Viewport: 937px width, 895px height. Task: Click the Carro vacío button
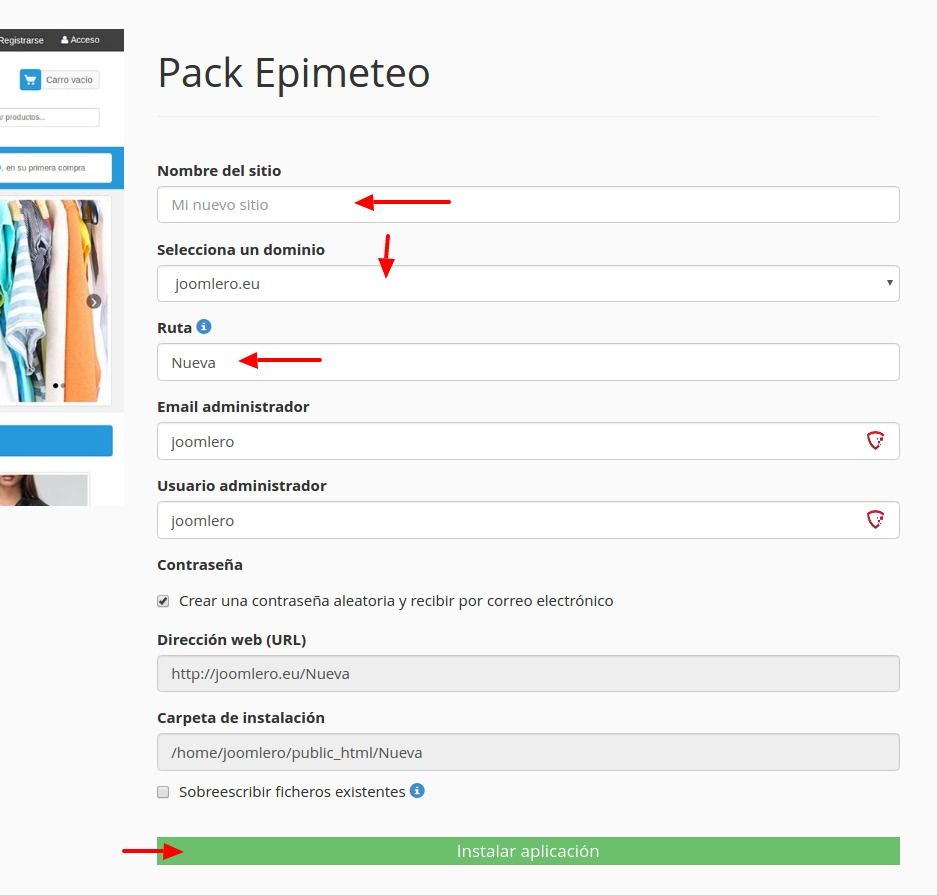[59, 79]
